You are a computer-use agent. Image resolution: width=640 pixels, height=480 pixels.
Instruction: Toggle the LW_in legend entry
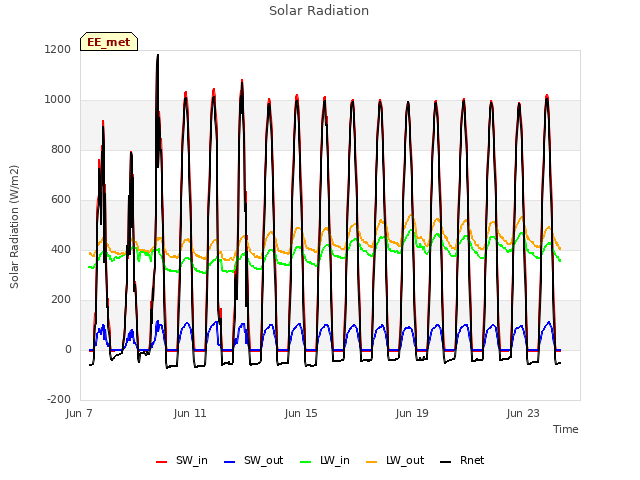coord(325,460)
